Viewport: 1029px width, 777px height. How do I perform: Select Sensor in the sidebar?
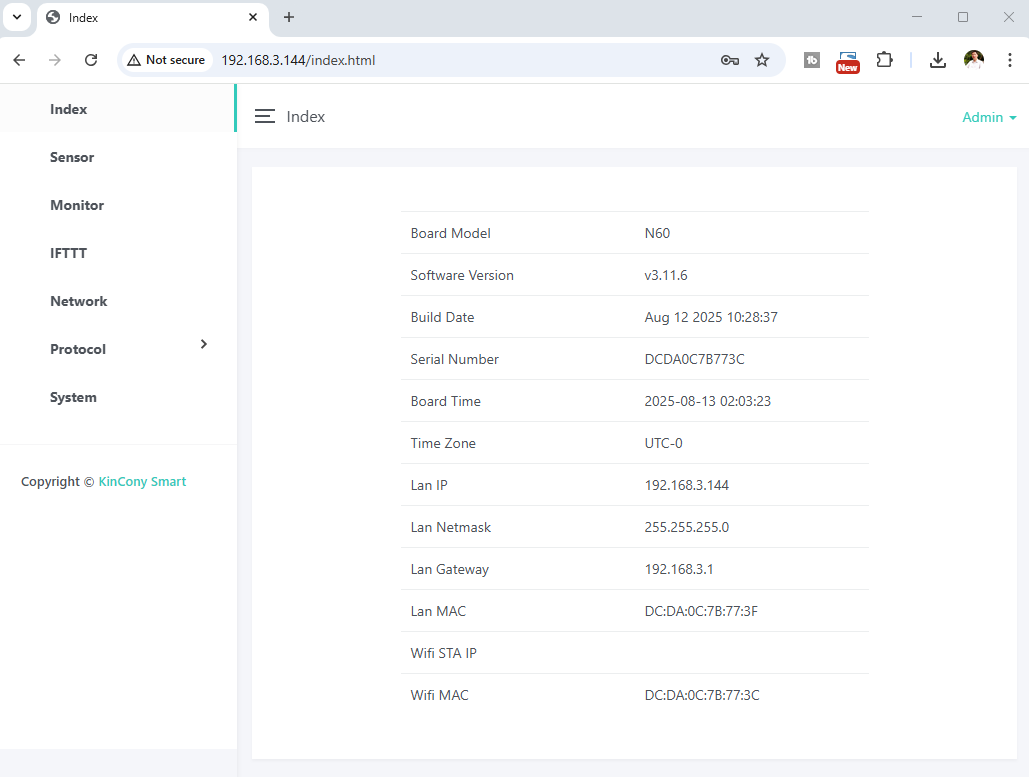tap(72, 157)
